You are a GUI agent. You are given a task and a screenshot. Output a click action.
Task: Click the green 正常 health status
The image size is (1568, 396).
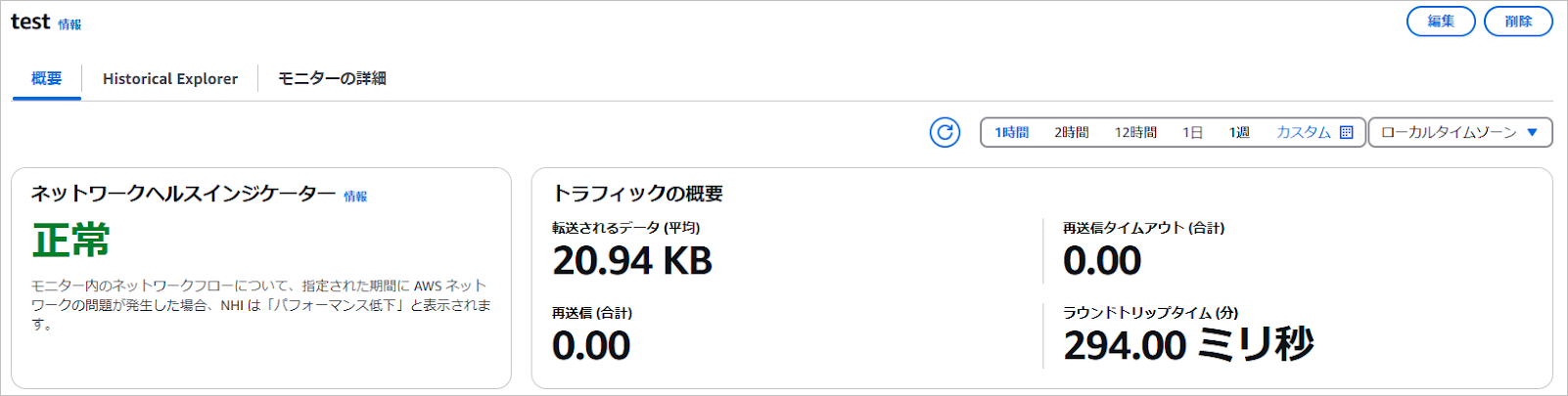pyautogui.click(x=70, y=241)
